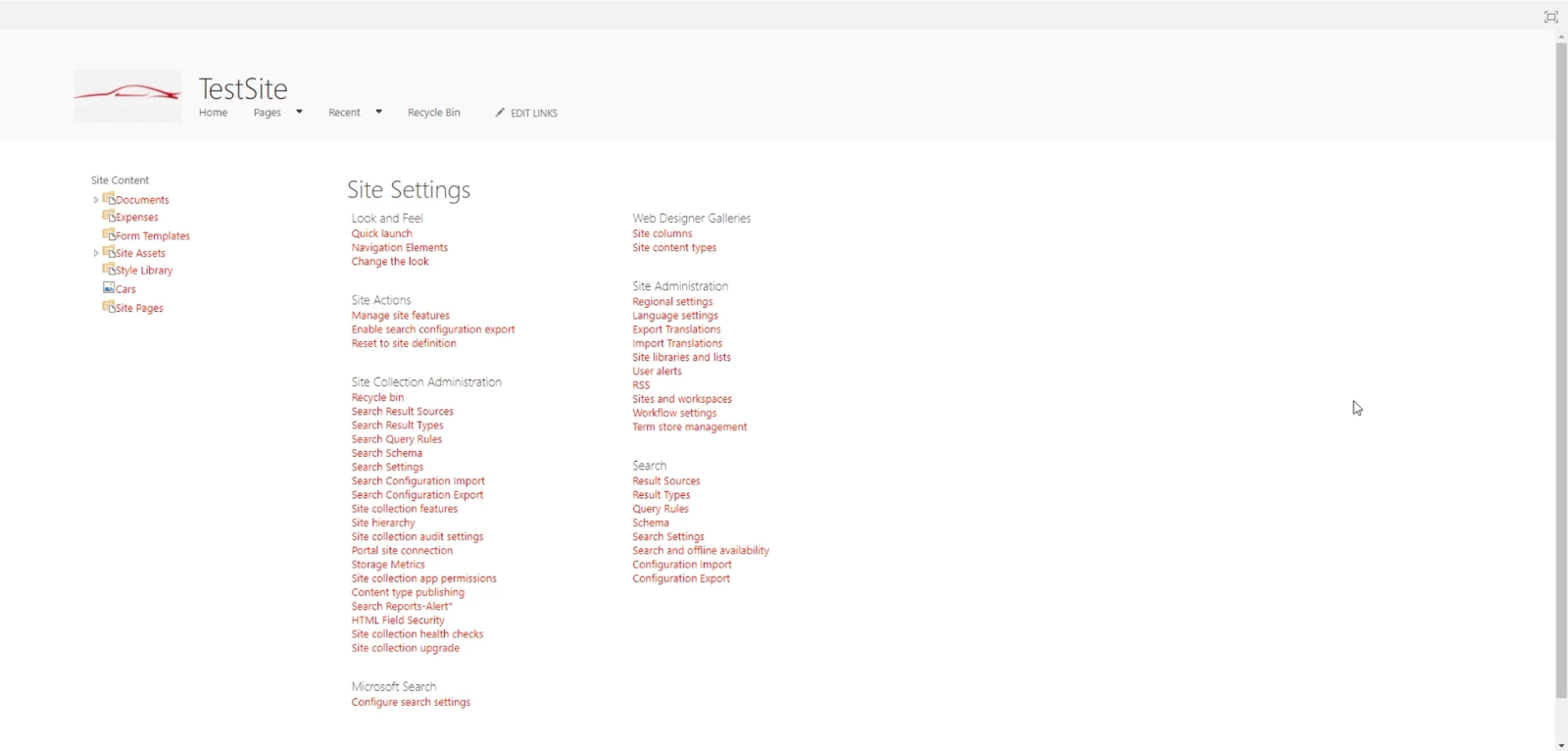
Task: Click the TestSite car logo image
Action: click(127, 95)
